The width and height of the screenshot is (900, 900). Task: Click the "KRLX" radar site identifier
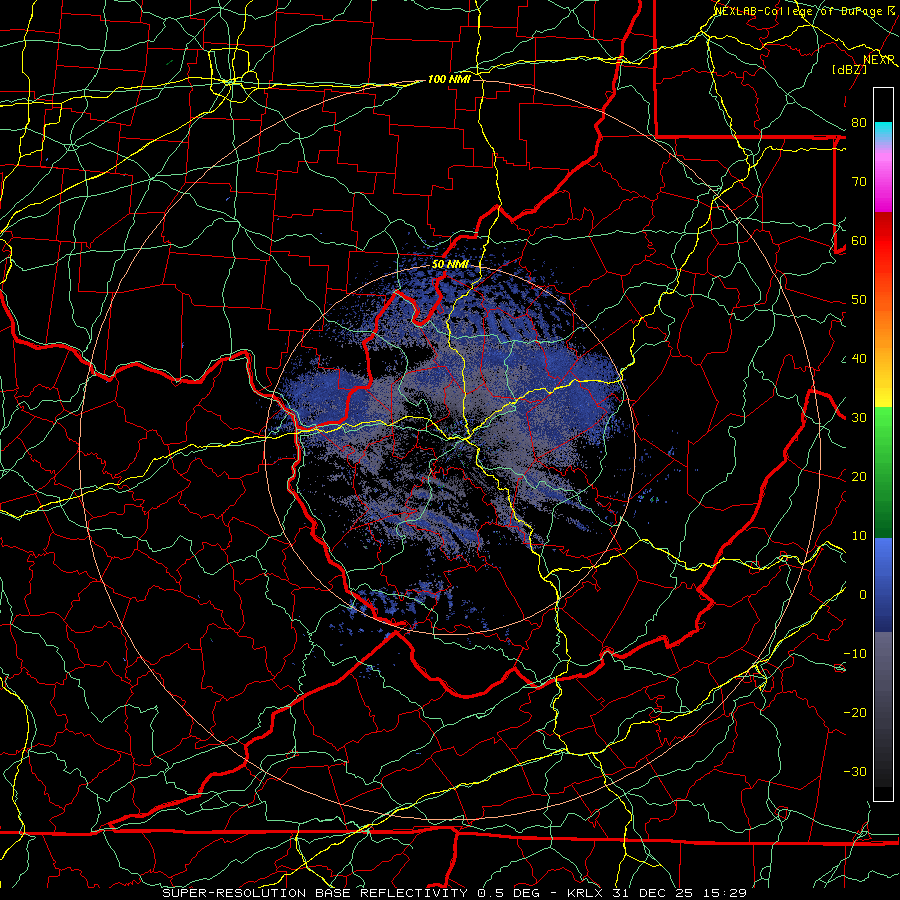tap(586, 893)
